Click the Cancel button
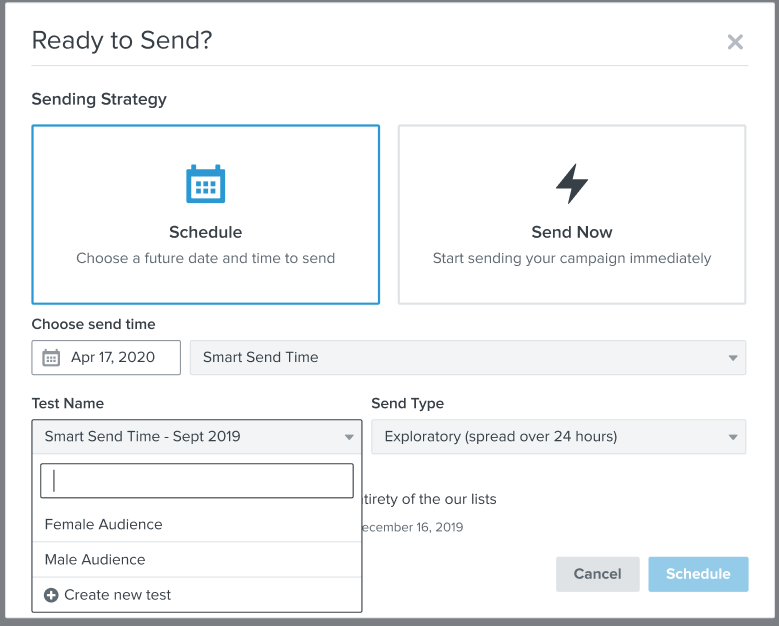This screenshot has height=626, width=779. point(598,574)
